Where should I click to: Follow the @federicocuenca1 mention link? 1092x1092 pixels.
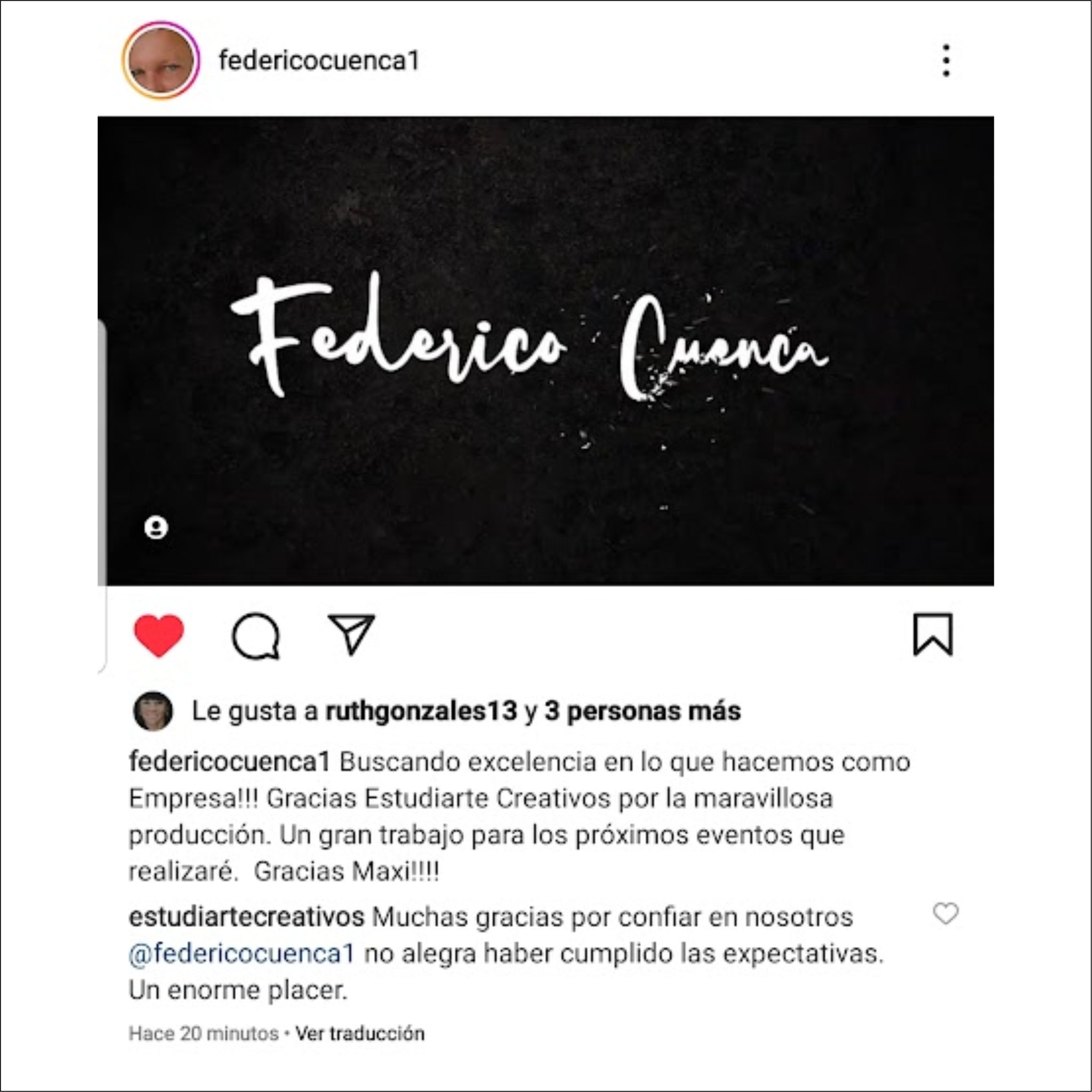(242, 953)
